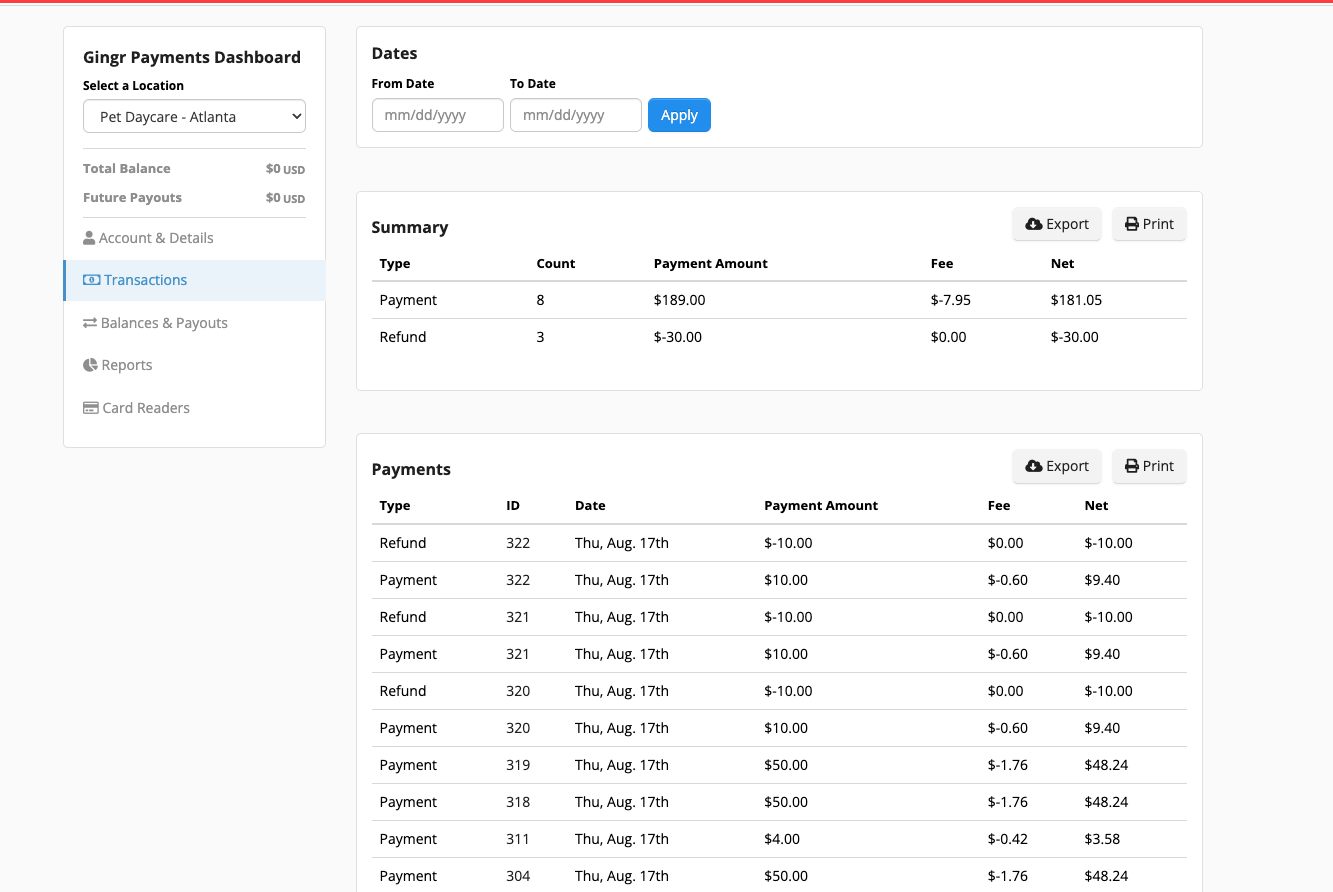Click the To Date input field
Viewport: 1333px width, 892px height.
tap(576, 115)
